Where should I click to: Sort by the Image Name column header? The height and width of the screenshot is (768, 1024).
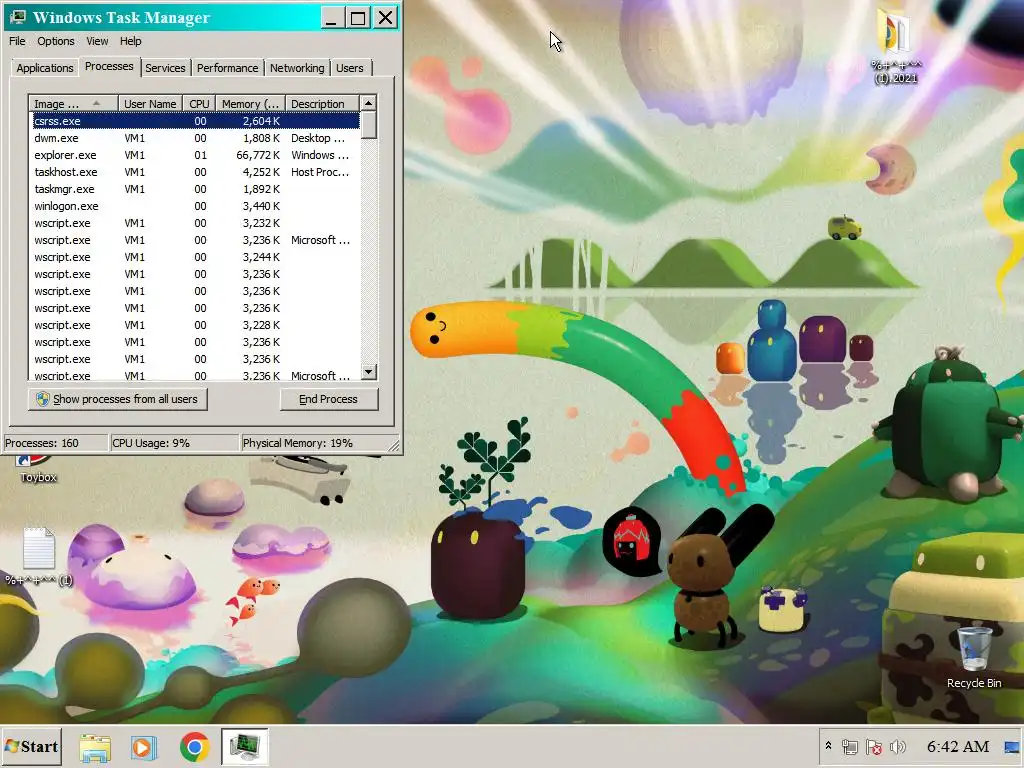(x=73, y=104)
